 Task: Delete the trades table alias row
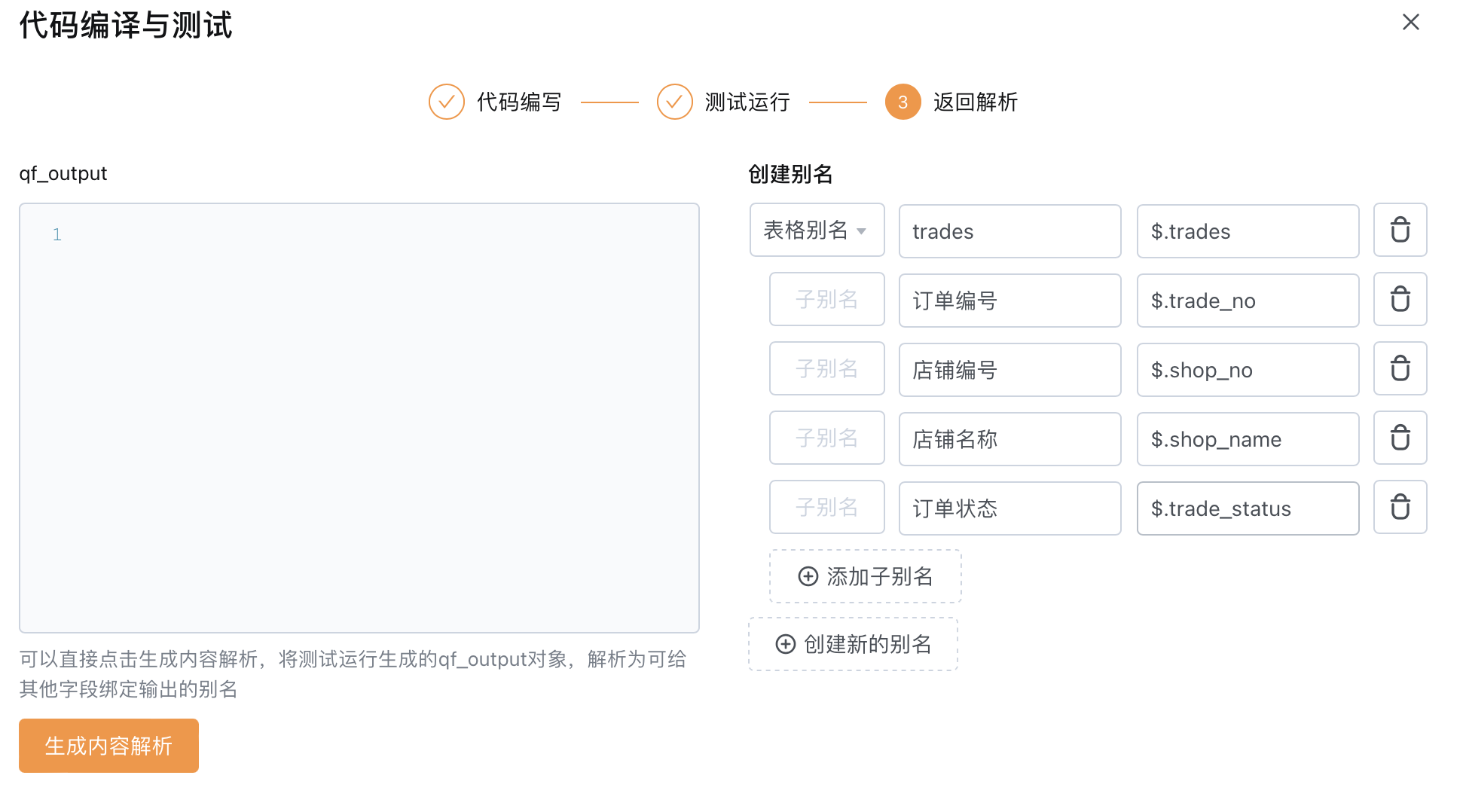(1400, 230)
